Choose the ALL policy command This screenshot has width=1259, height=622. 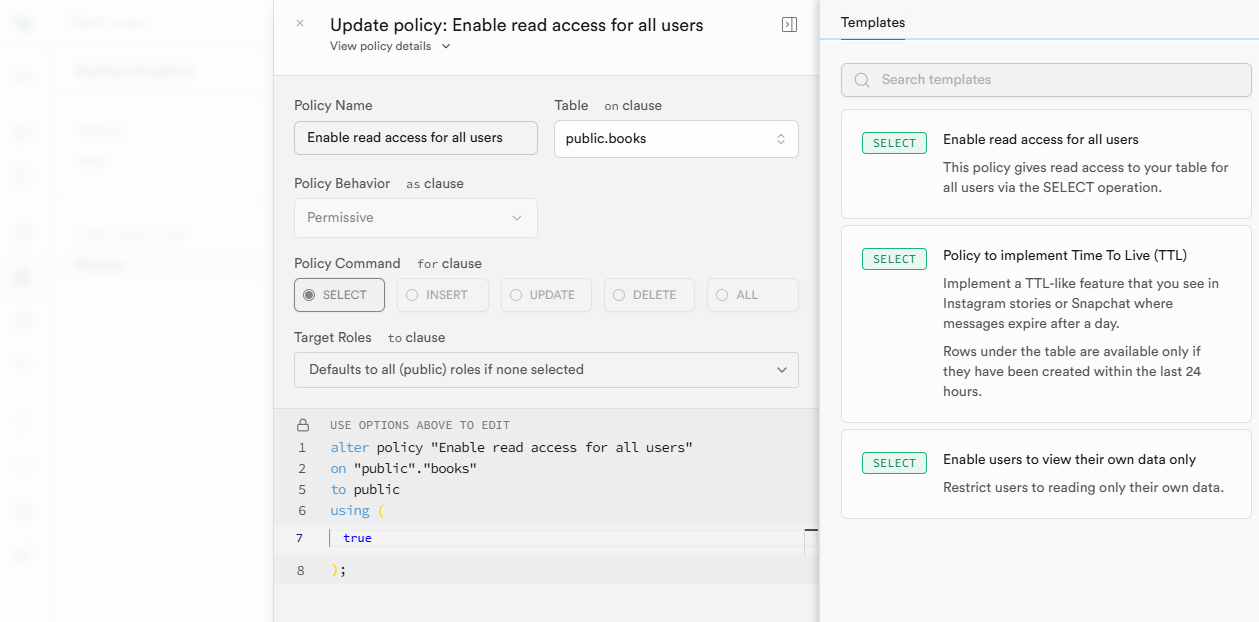tap(752, 294)
